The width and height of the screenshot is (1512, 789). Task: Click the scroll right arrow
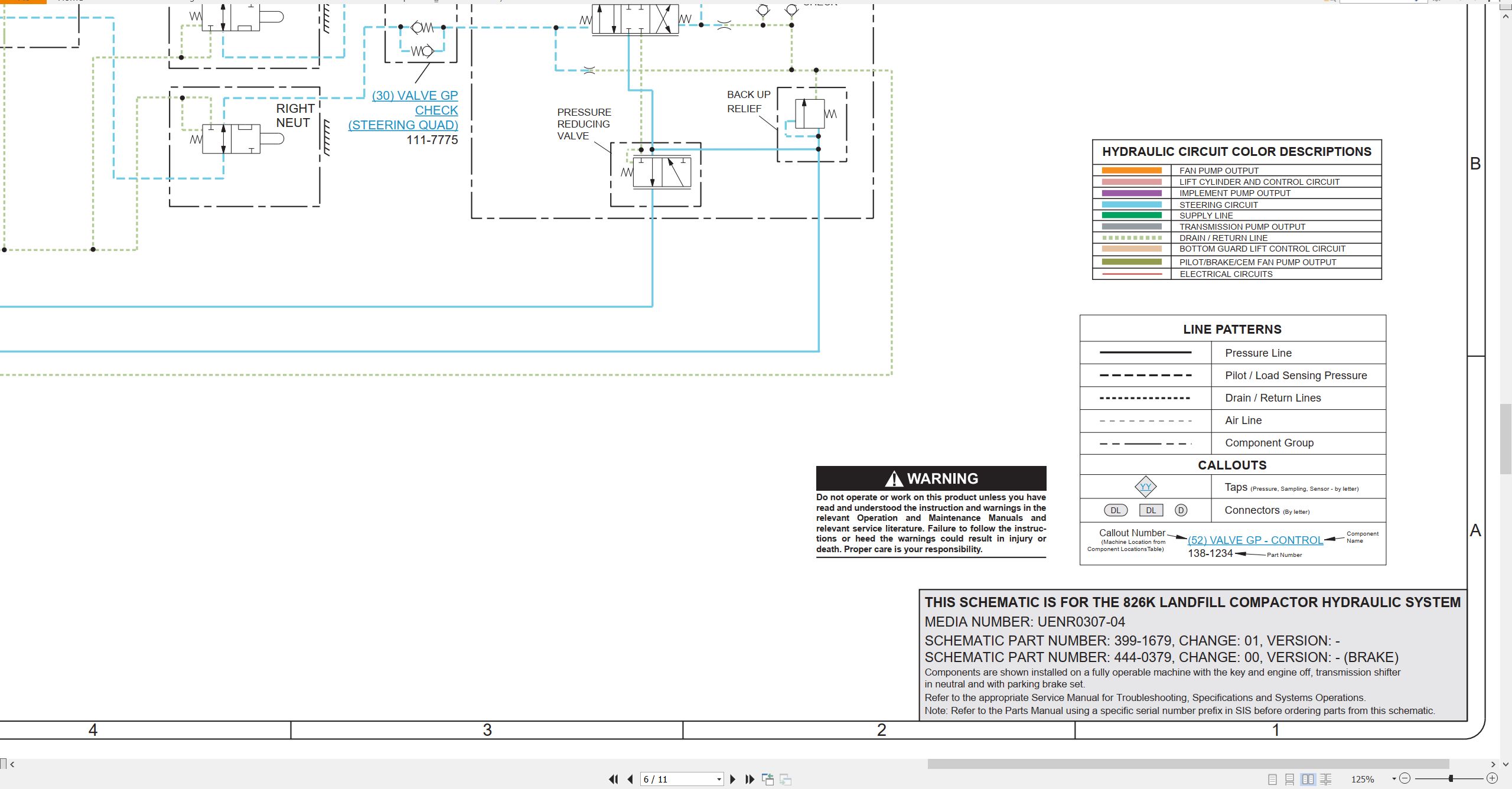tap(1493, 764)
